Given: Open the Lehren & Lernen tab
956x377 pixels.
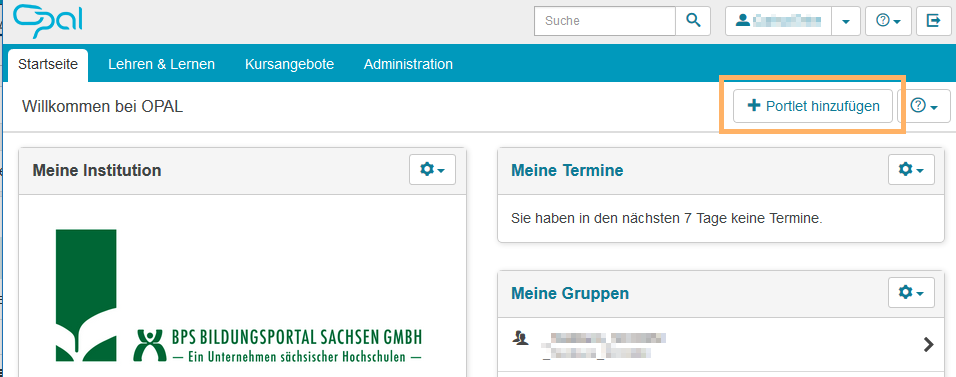Looking at the screenshot, I should (x=162, y=64).
